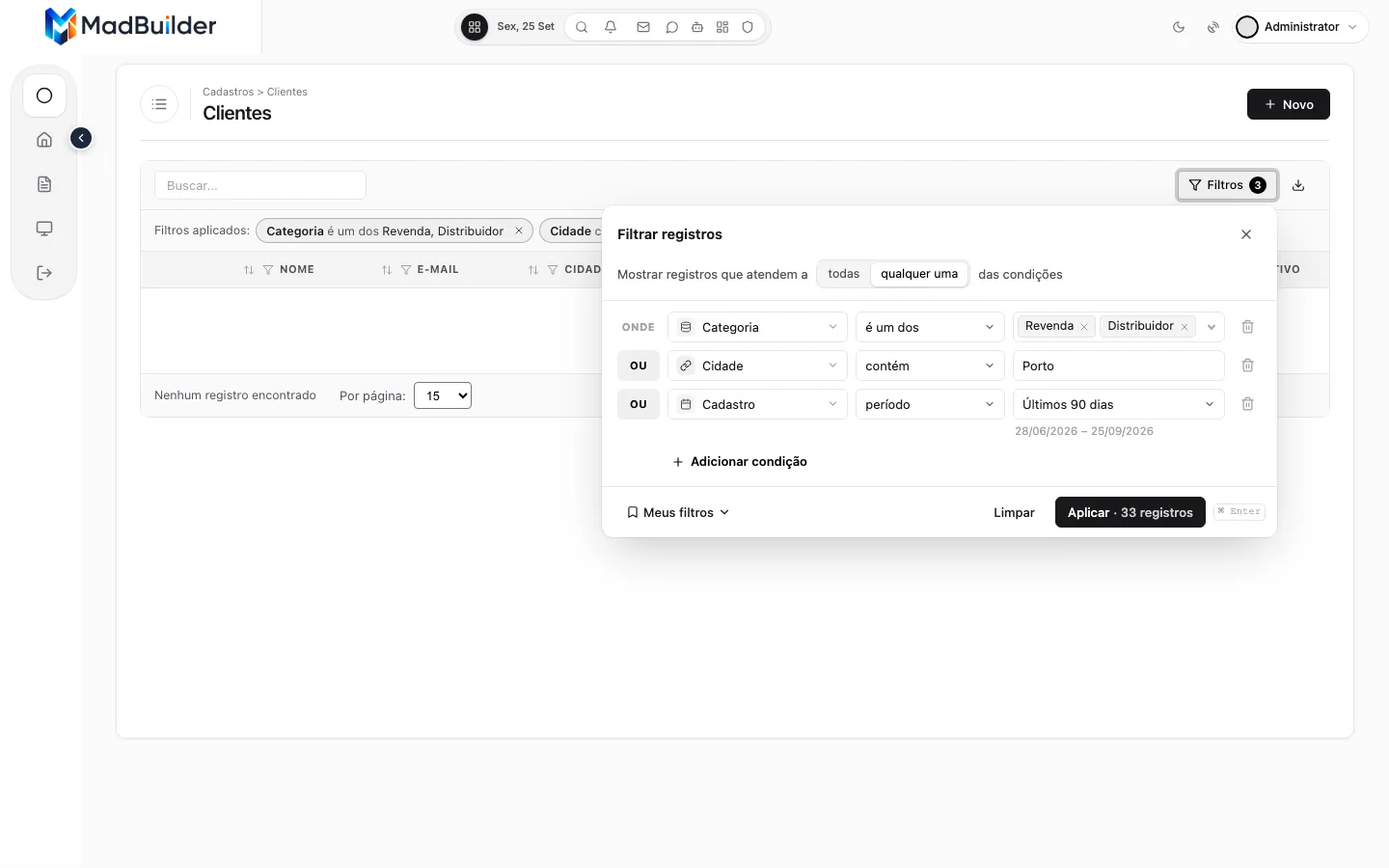The width and height of the screenshot is (1389, 868).
Task: Delete the Cadastro condition row
Action: (x=1247, y=404)
